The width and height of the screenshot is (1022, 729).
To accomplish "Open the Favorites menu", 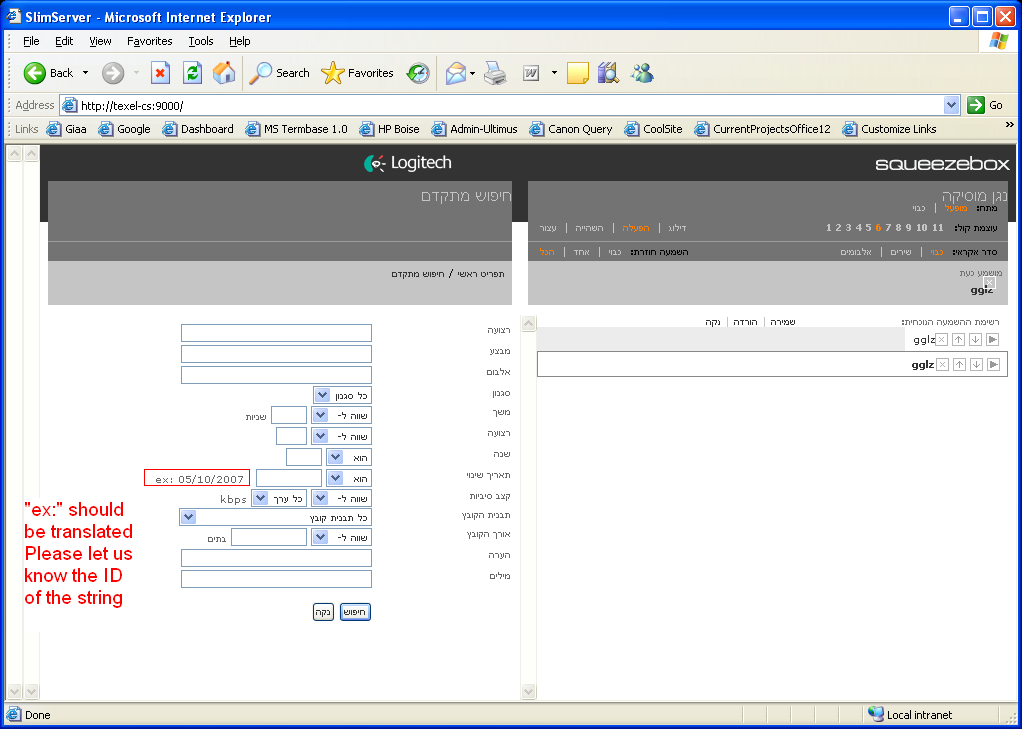I will point(149,41).
